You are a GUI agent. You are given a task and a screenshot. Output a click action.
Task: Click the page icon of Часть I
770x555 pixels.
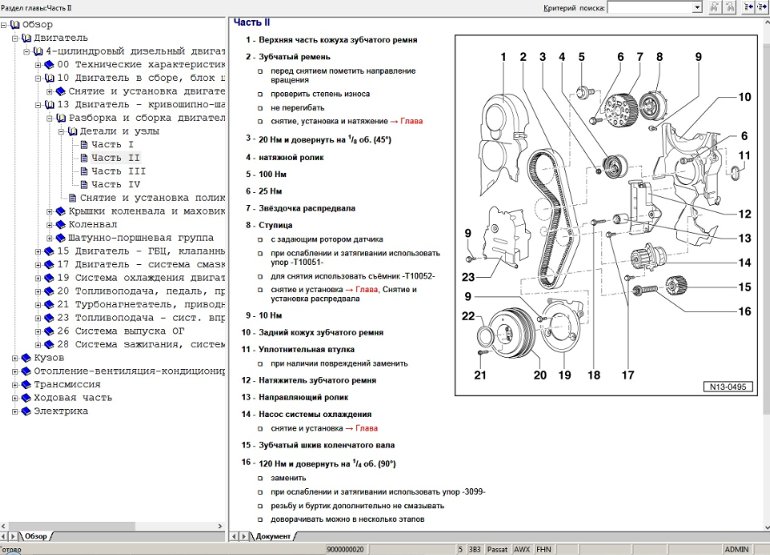pyautogui.click(x=84, y=144)
